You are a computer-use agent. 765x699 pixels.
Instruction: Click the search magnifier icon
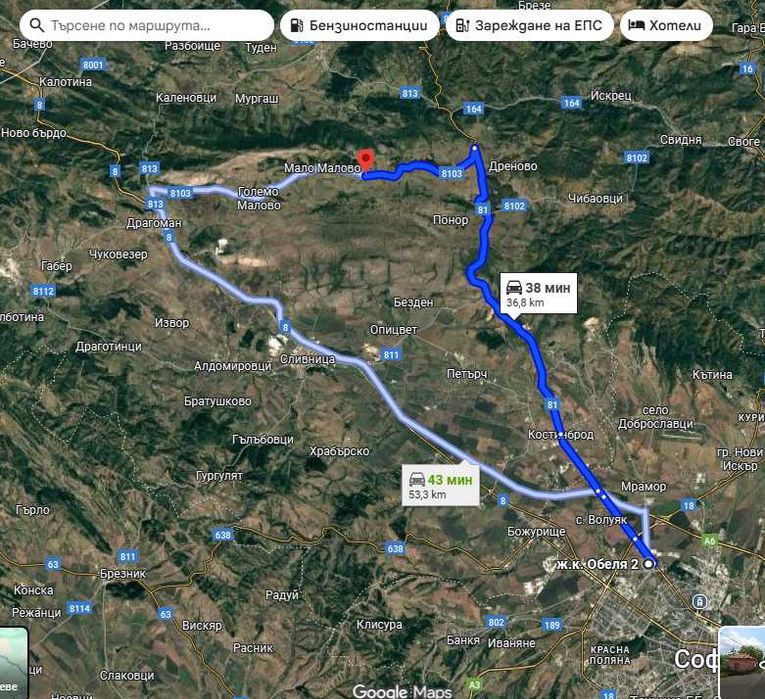[x=37, y=25]
